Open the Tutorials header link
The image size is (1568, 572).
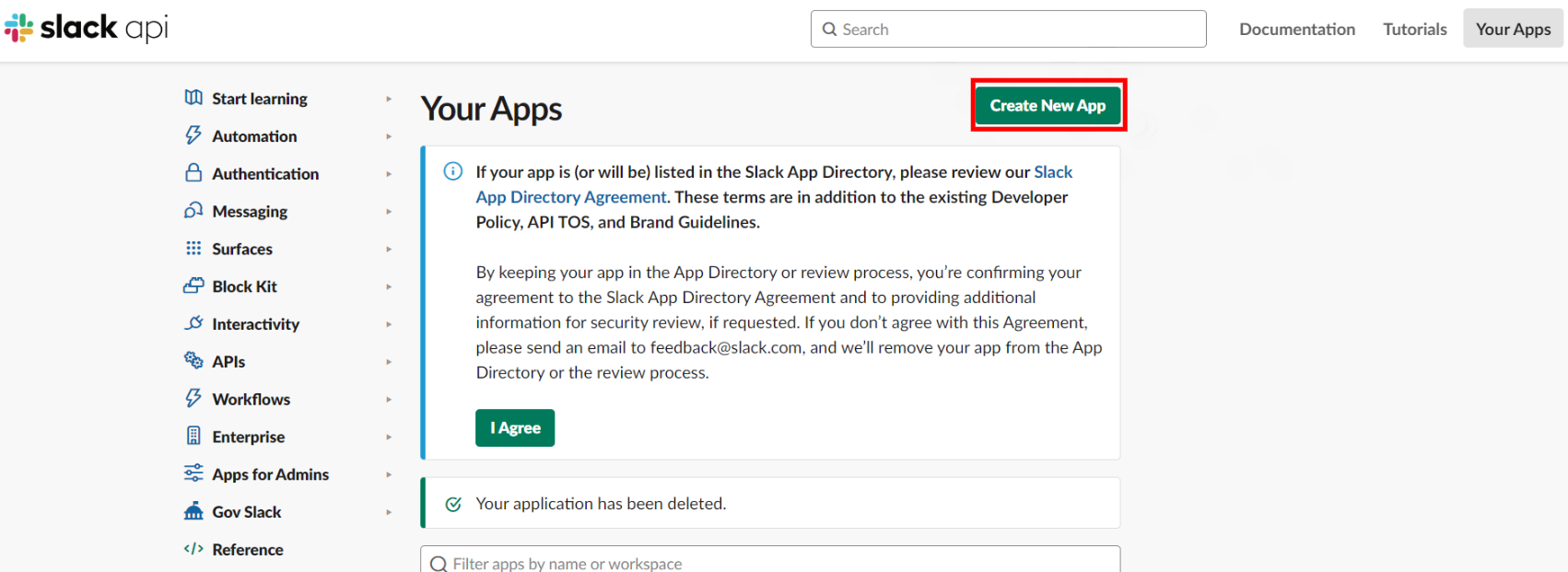1415,29
